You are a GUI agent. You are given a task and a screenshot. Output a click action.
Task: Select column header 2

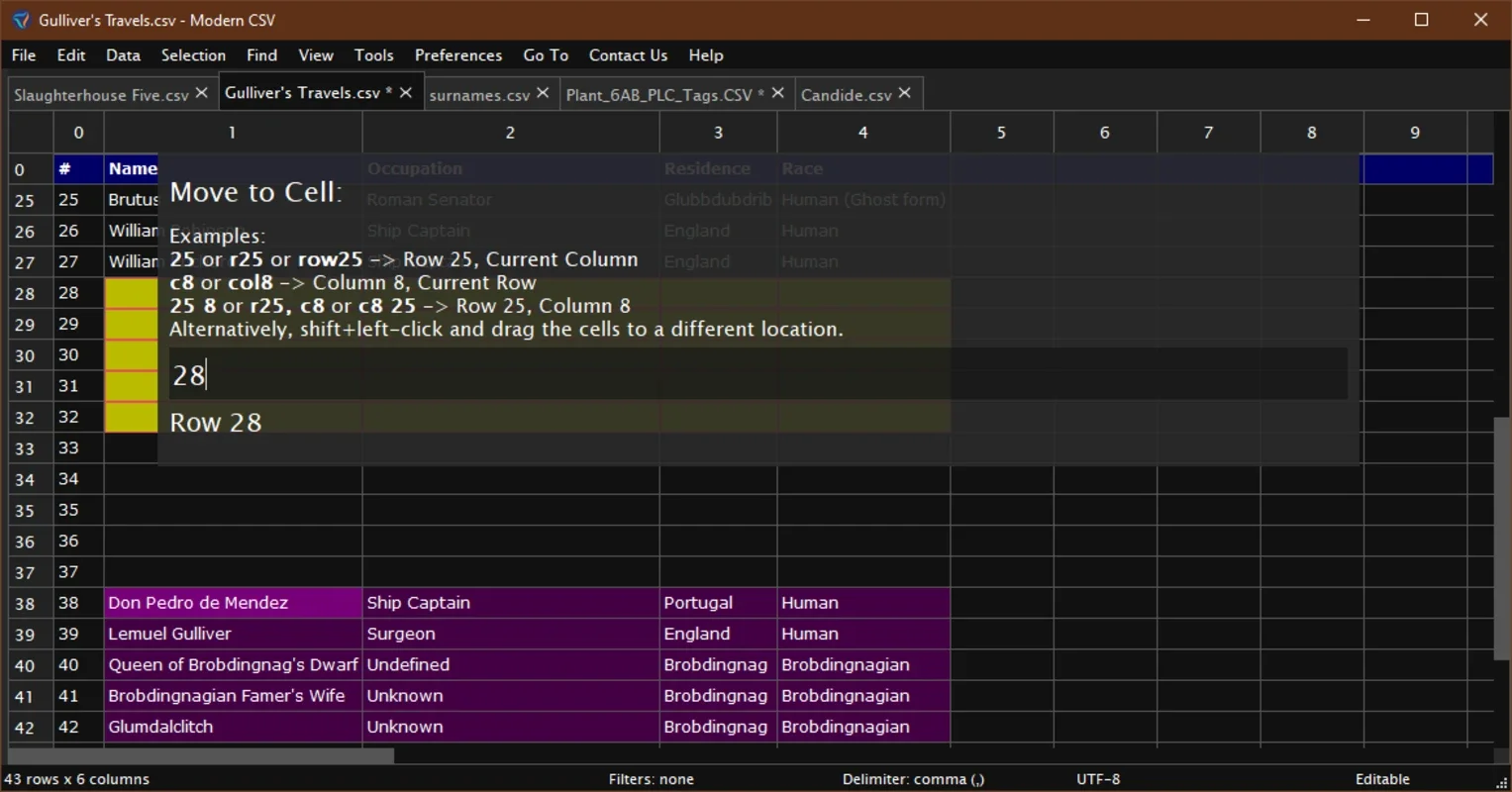[x=510, y=132]
